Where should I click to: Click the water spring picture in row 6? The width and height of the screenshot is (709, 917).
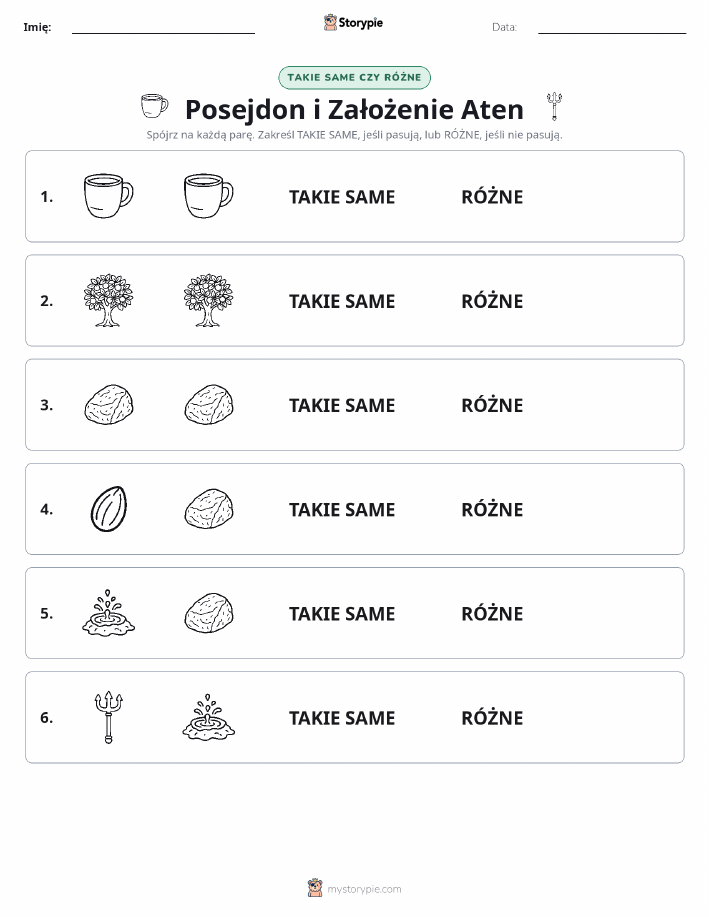(x=208, y=717)
